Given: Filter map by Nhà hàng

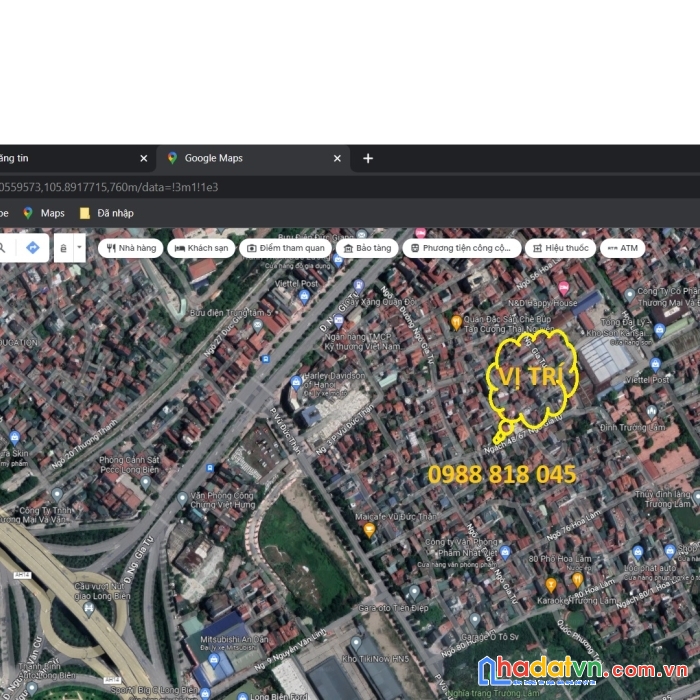Looking at the screenshot, I should tap(131, 248).
